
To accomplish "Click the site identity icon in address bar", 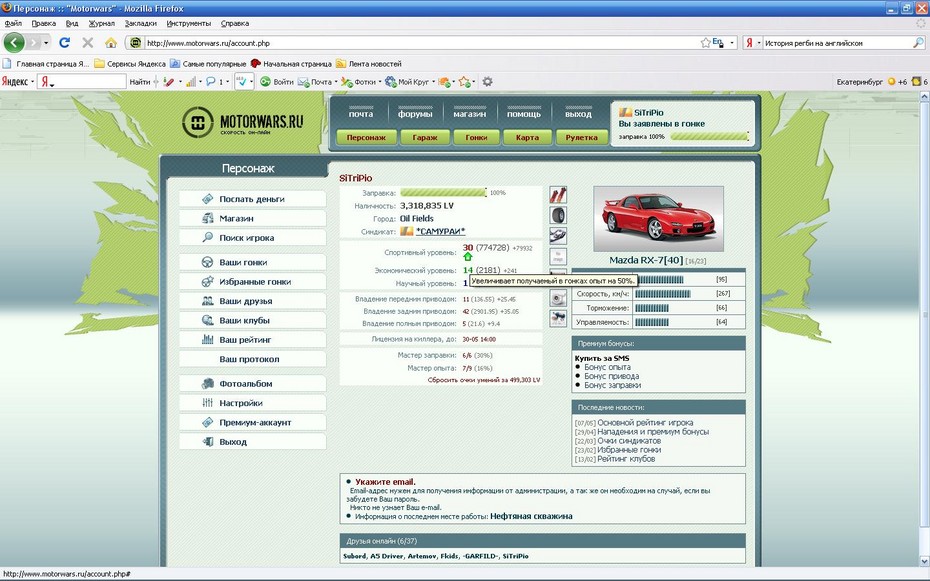I will click(x=135, y=43).
